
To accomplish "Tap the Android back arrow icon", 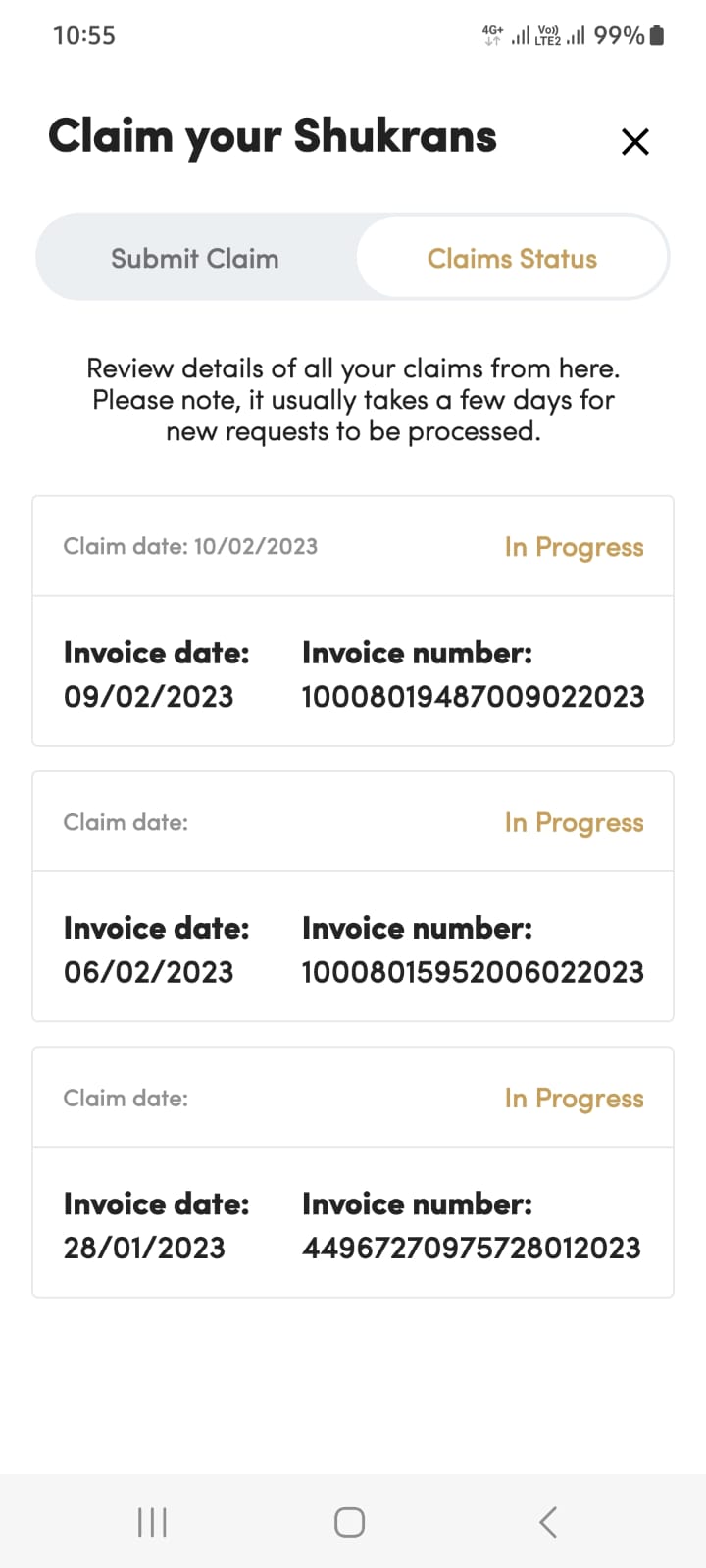I will pos(548,1522).
